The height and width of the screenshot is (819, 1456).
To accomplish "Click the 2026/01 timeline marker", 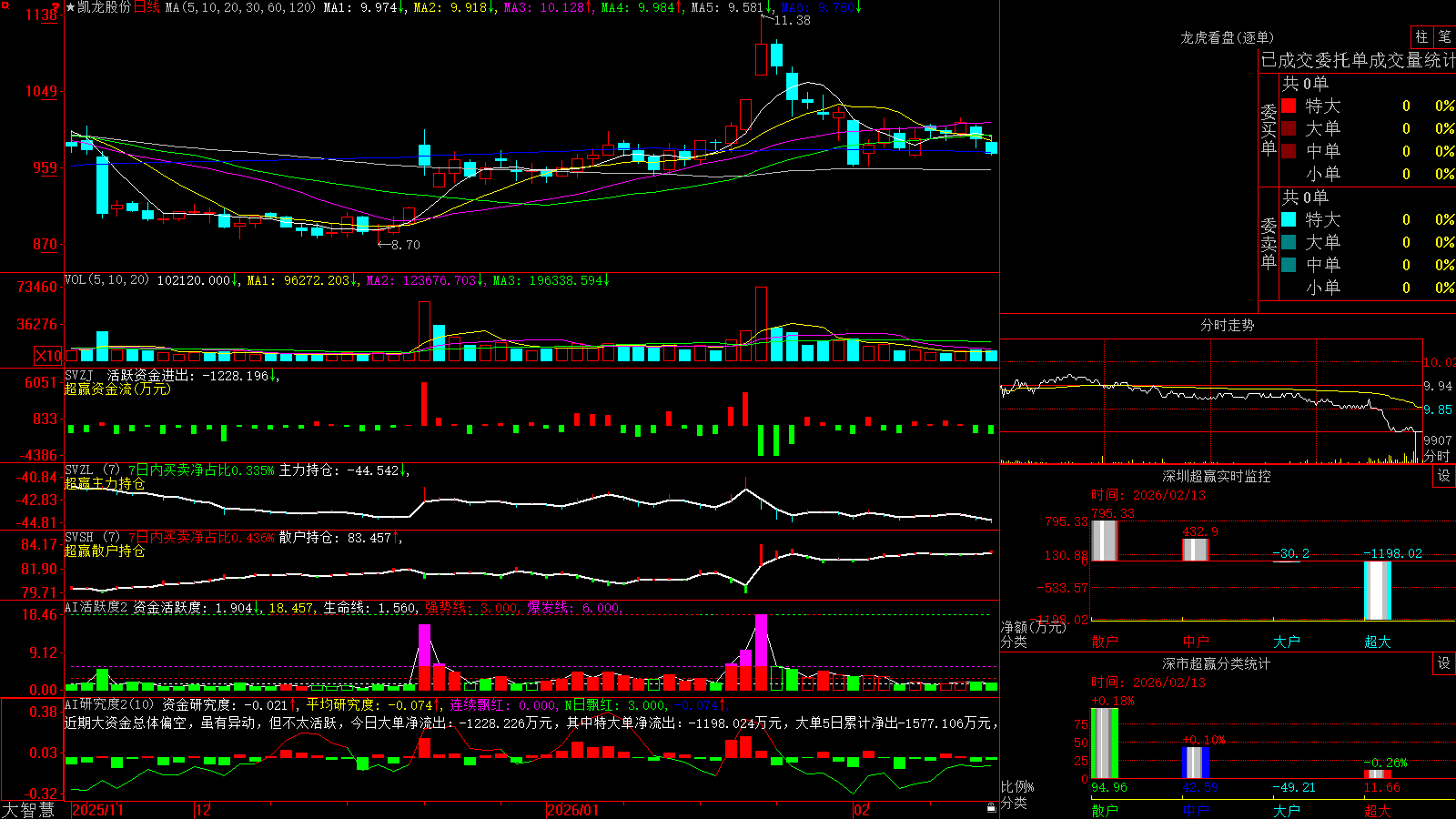I will (x=573, y=810).
